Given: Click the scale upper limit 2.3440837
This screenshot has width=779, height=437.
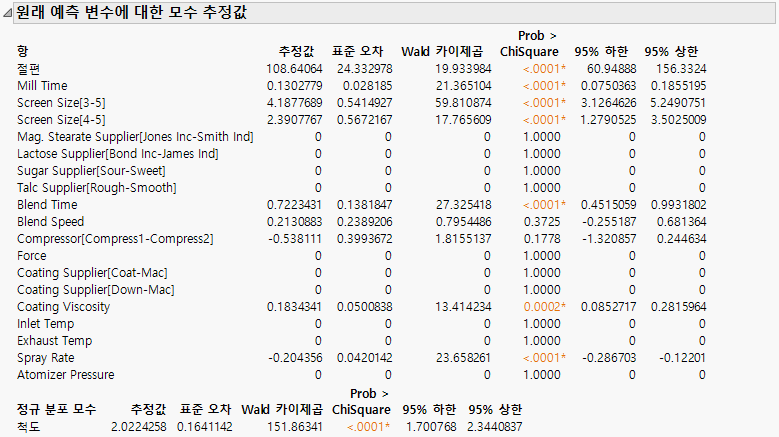Looking at the screenshot, I should point(494,427).
